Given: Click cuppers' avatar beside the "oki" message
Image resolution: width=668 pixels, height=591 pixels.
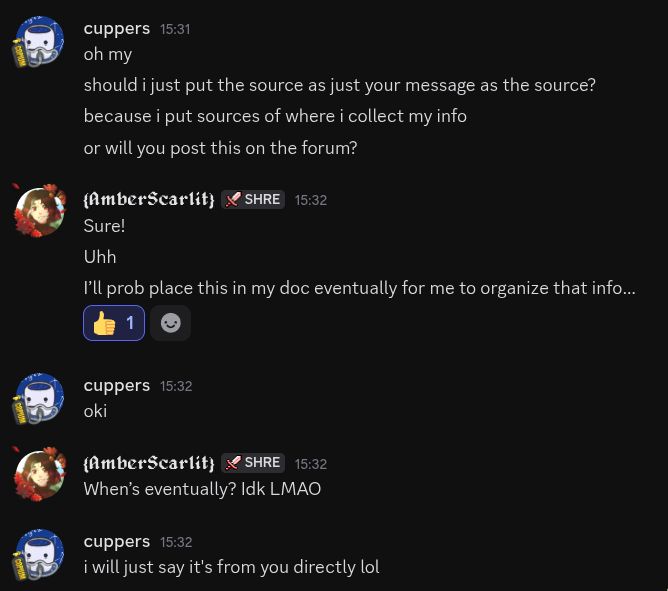Looking at the screenshot, I should [x=40, y=398].
